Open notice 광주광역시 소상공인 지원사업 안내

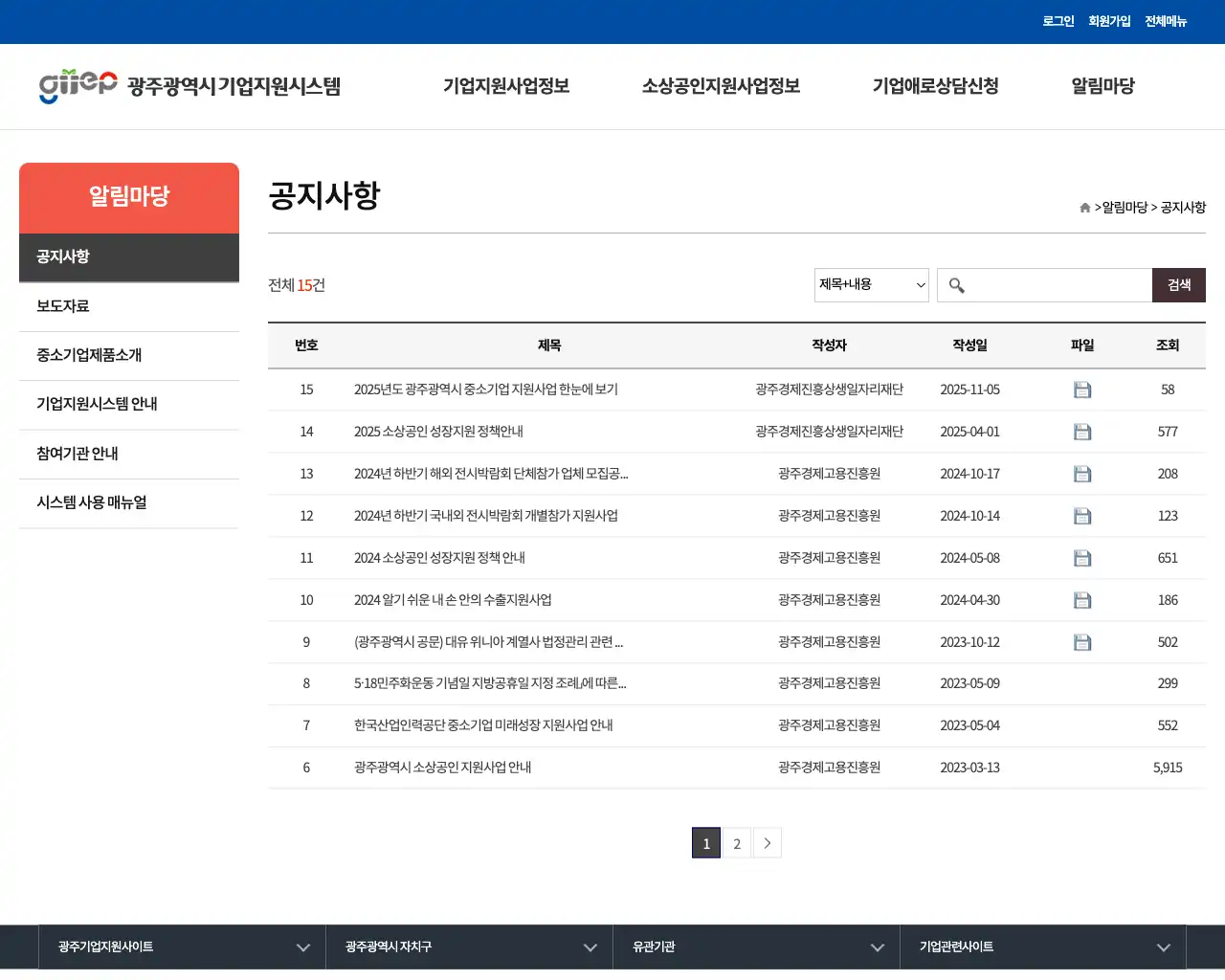point(441,768)
